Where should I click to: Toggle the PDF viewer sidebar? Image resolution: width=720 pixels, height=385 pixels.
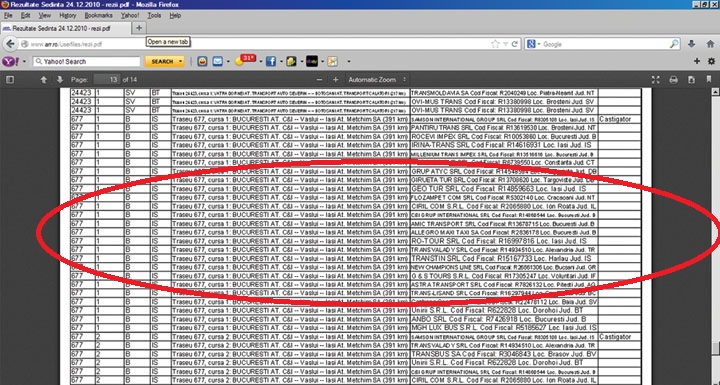coord(10,80)
